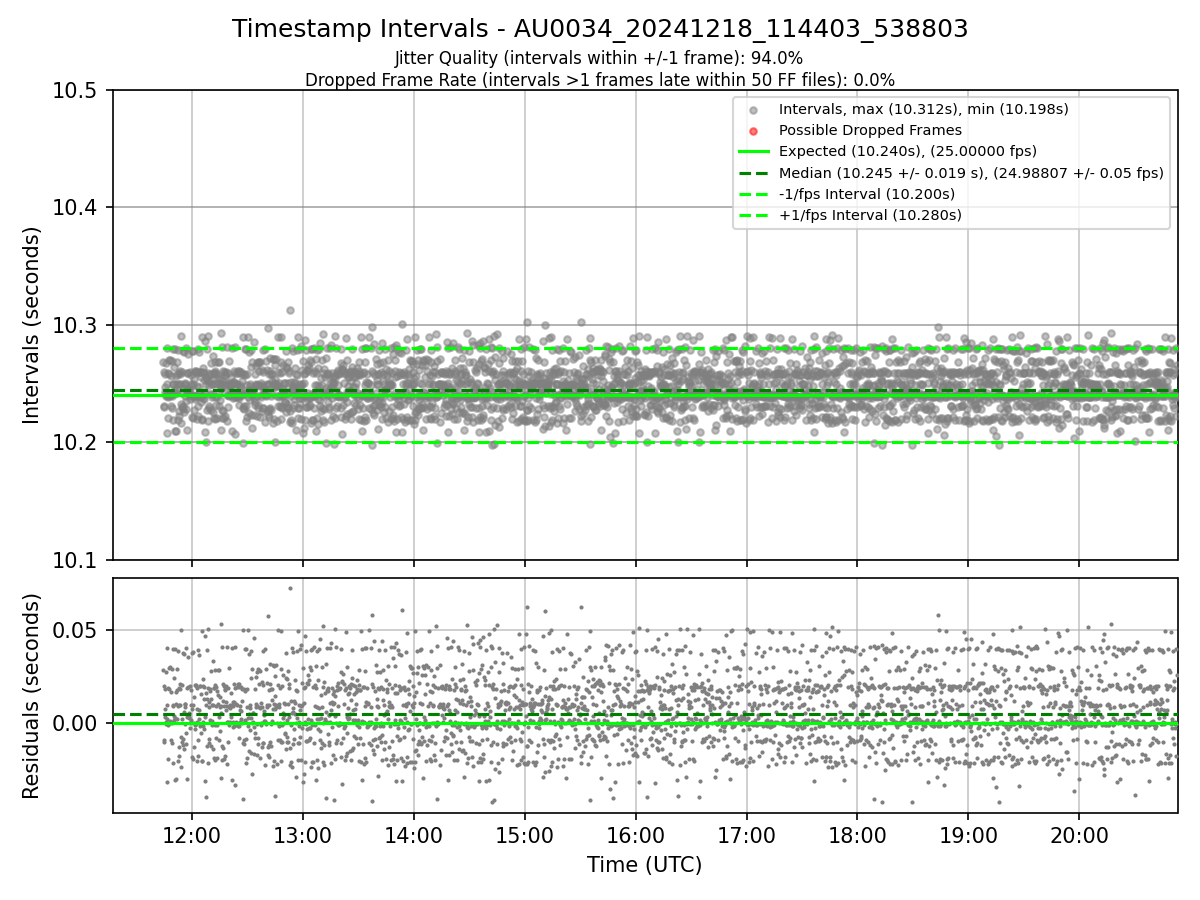Click the 14:00 time tick label
This screenshot has width=1200, height=900.
[x=414, y=836]
